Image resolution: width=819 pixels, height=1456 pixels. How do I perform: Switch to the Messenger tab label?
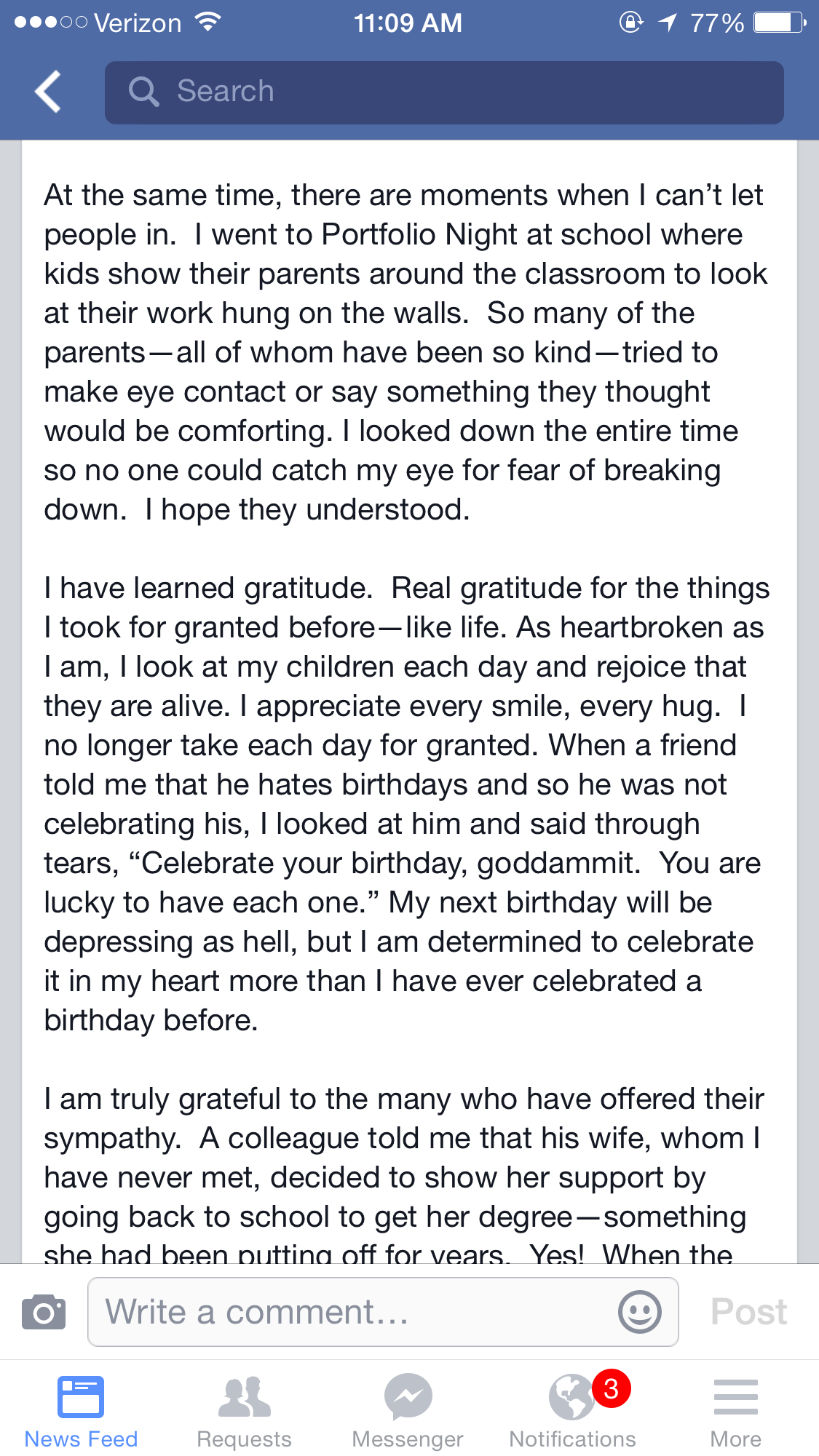[408, 1439]
